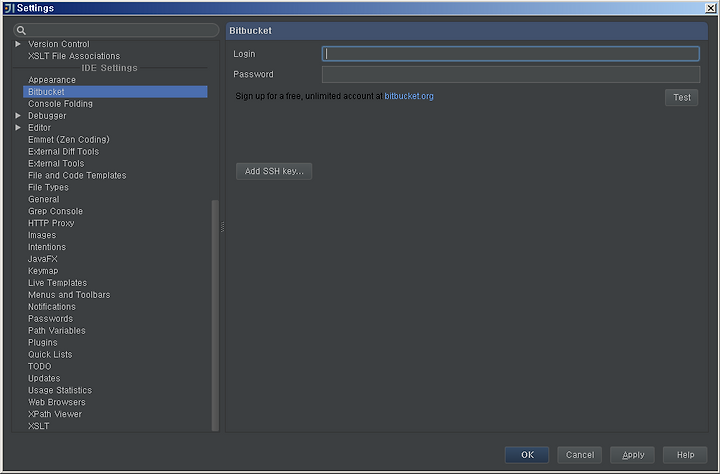
Task: Select File and Code Templates
Action: pos(77,175)
